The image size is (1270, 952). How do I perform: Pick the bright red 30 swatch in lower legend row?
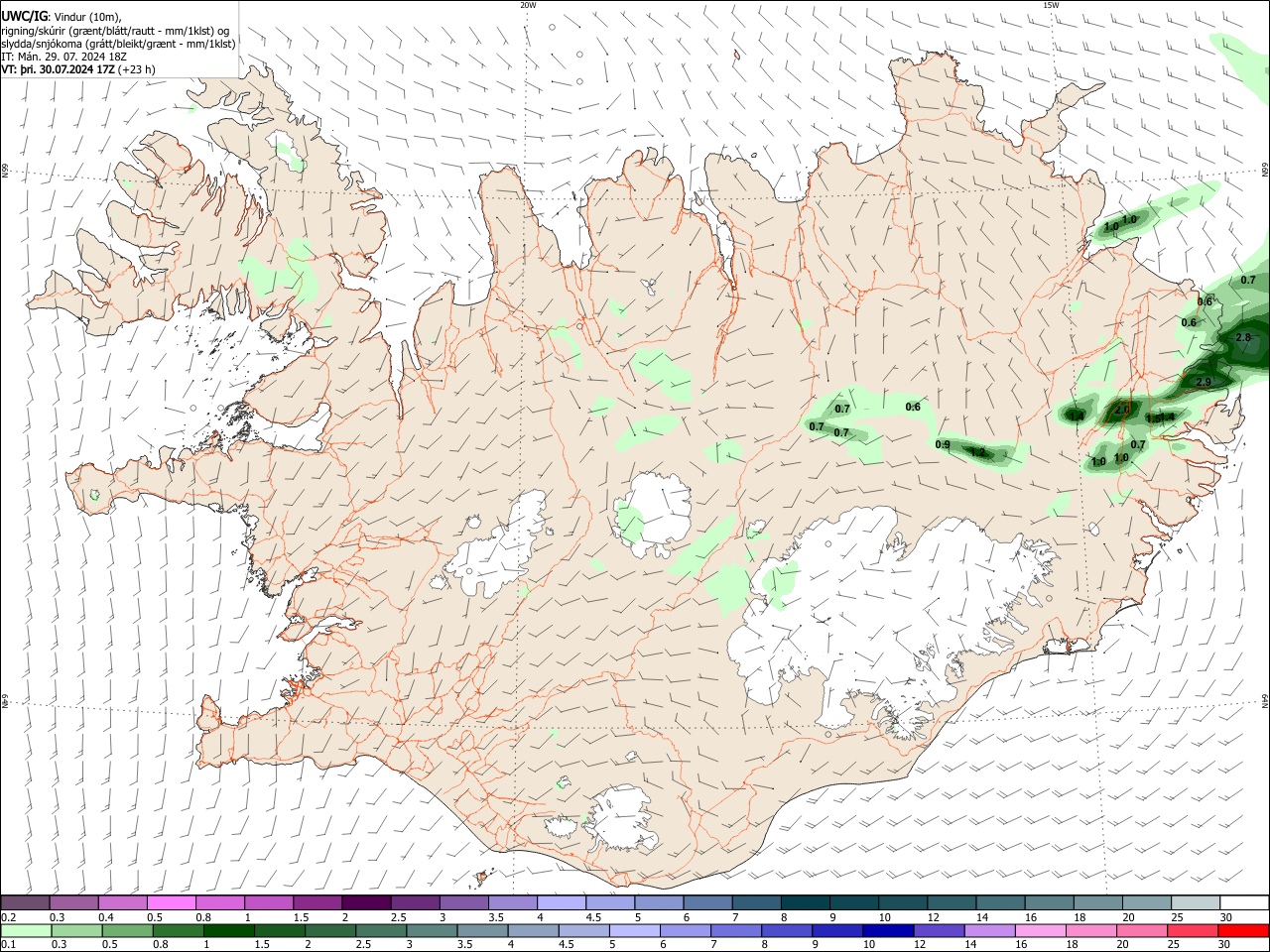[1242, 930]
